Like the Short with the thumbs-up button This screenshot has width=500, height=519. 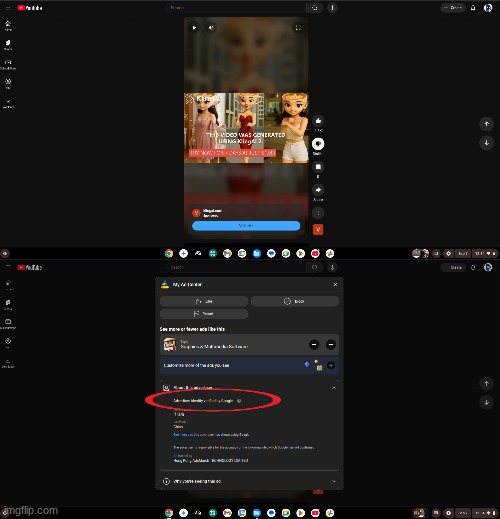pyautogui.click(x=318, y=121)
